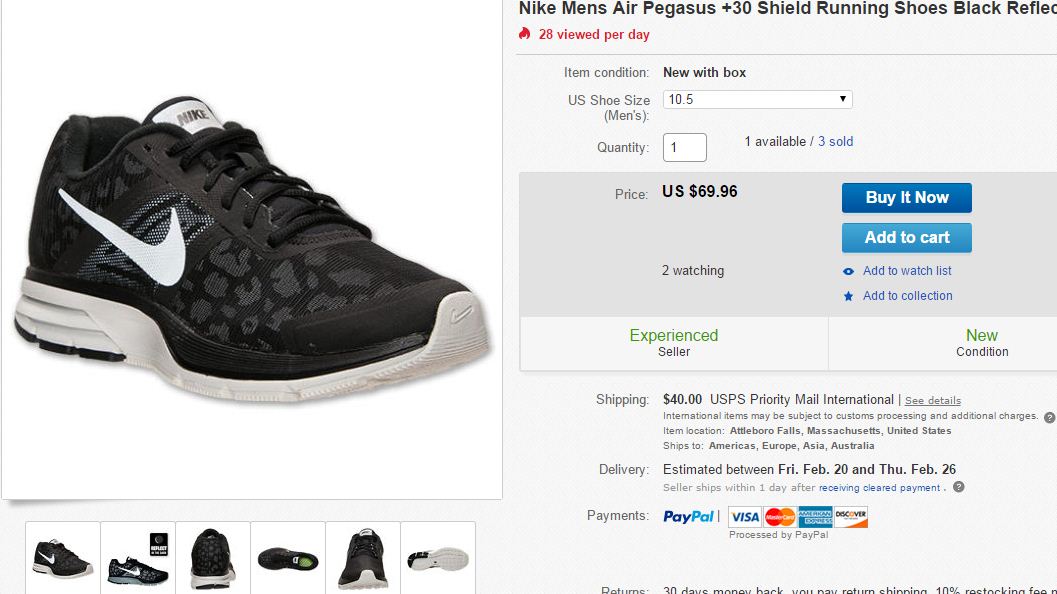Open See details shipping link
This screenshot has width=1057, height=594.
[932, 400]
